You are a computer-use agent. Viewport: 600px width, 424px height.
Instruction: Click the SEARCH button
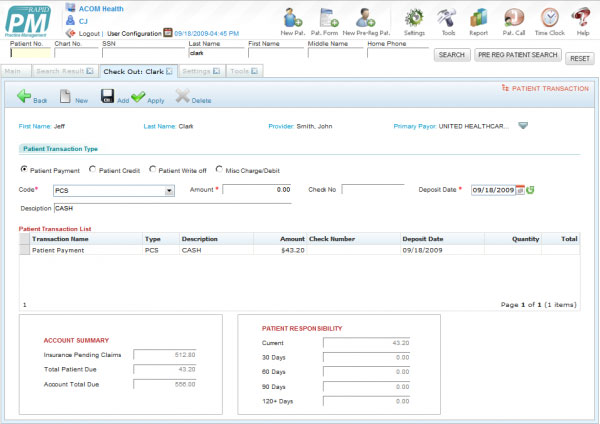click(451, 55)
